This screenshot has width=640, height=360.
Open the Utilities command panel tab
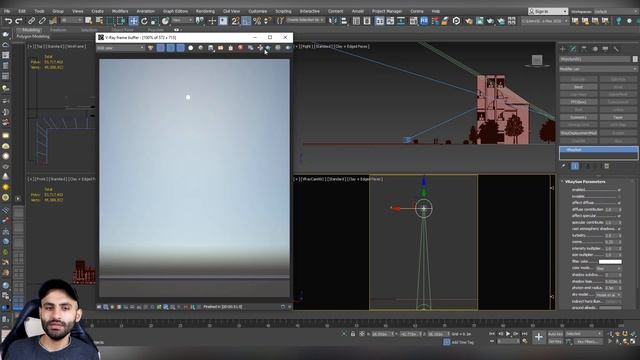[x=616, y=49]
